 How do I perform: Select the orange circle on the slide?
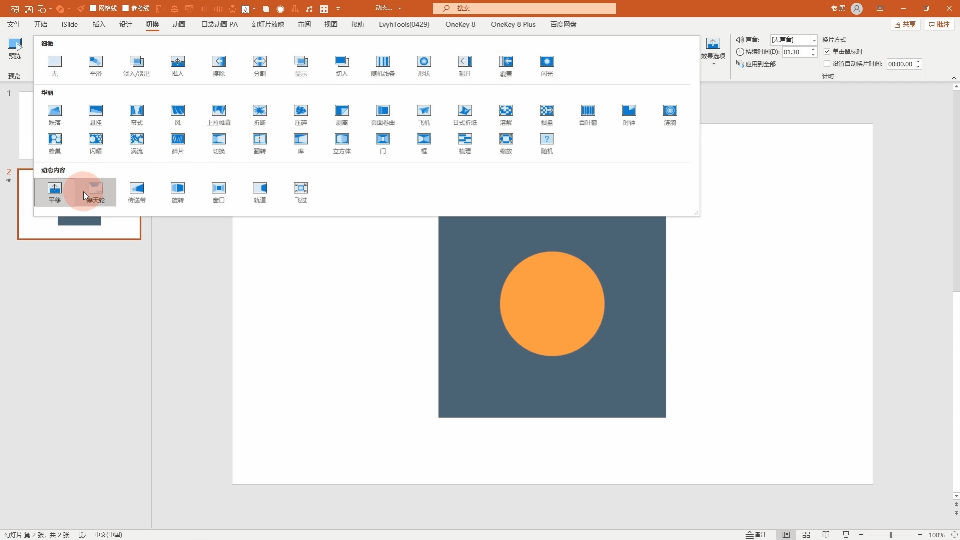552,304
